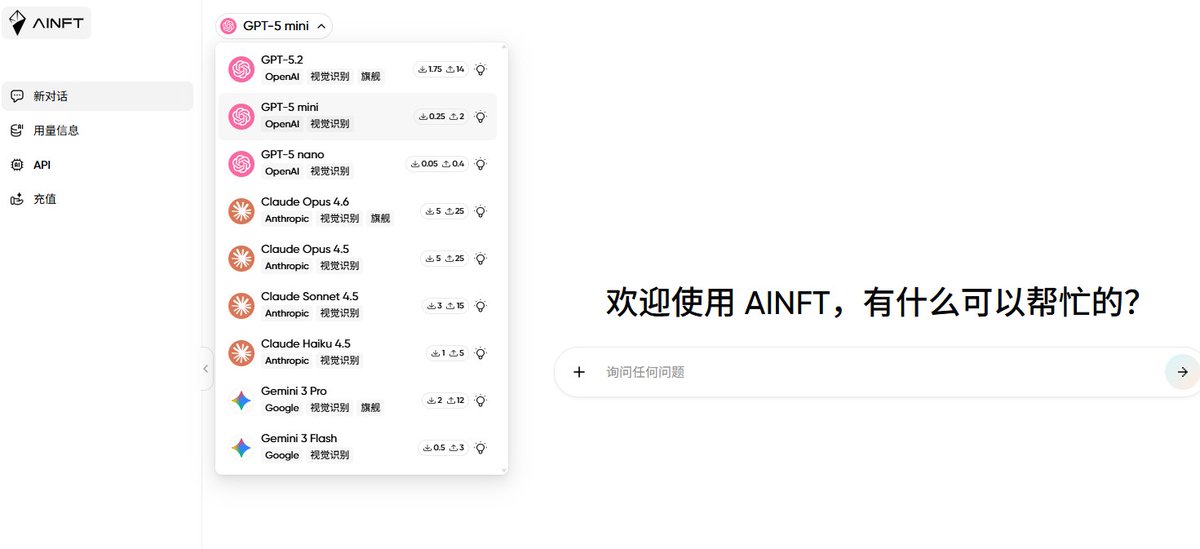The height and width of the screenshot is (549, 1200).
Task: Click the 视觉识别 tag on GPT-5 nano
Action: click(329, 171)
